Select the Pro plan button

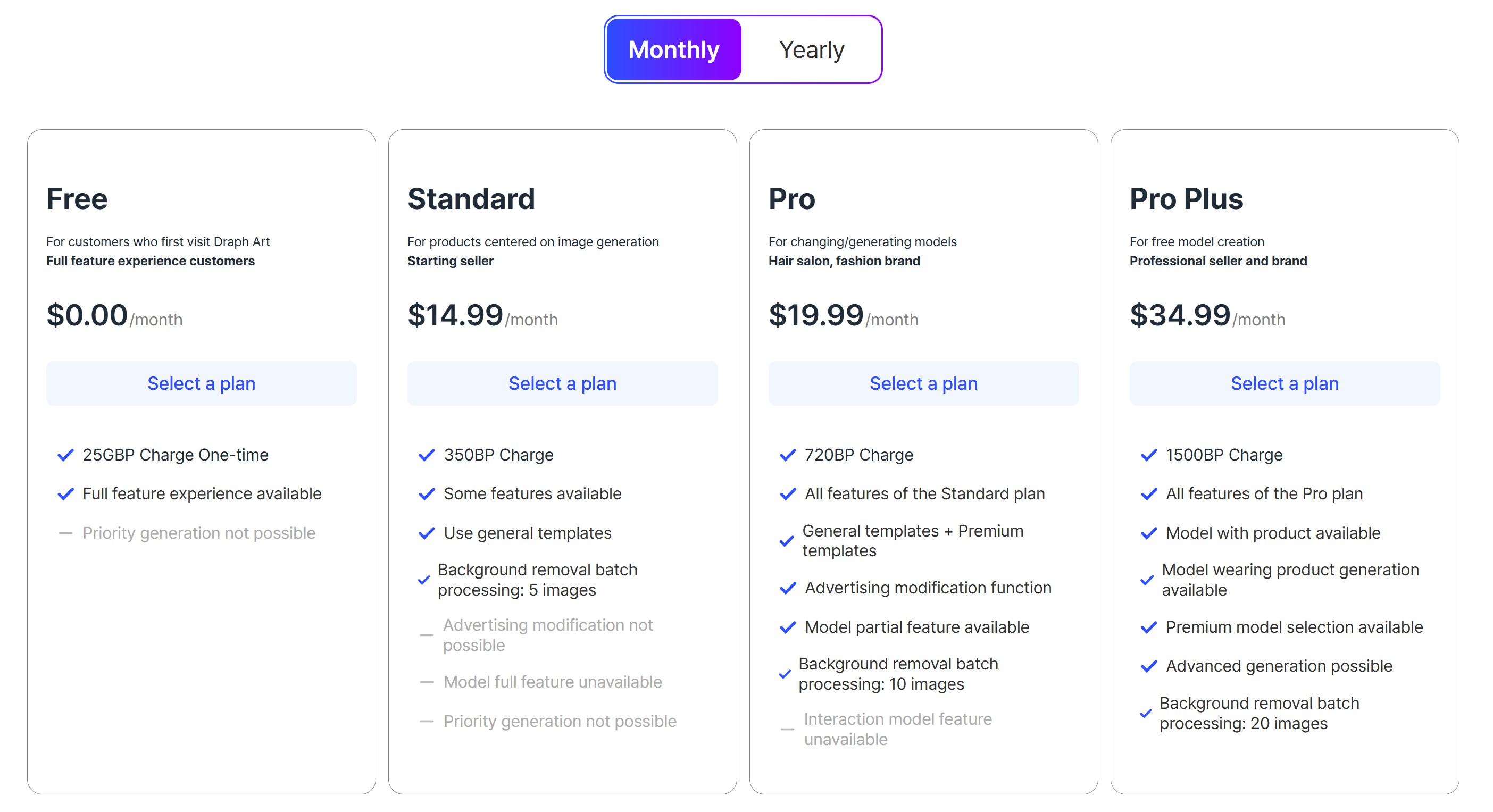point(923,383)
